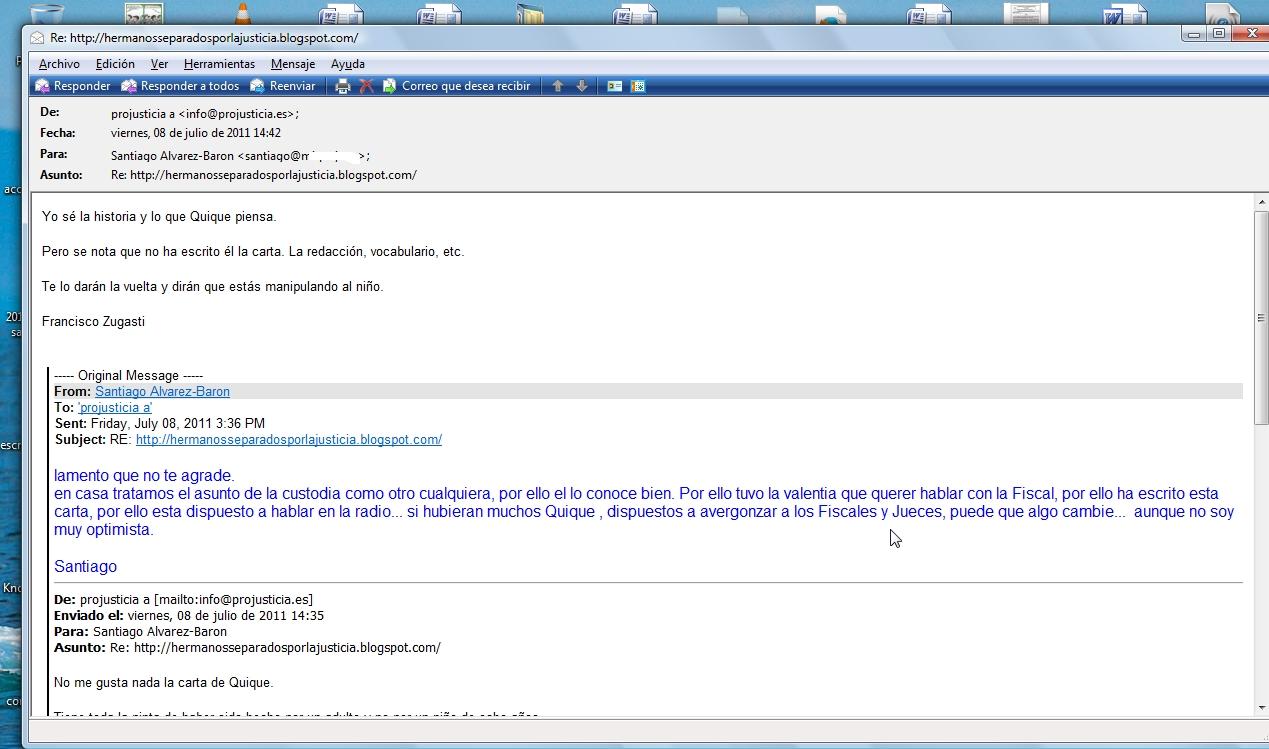This screenshot has width=1269, height=749.
Task: Open the Herramientas menu
Action: pos(219,64)
